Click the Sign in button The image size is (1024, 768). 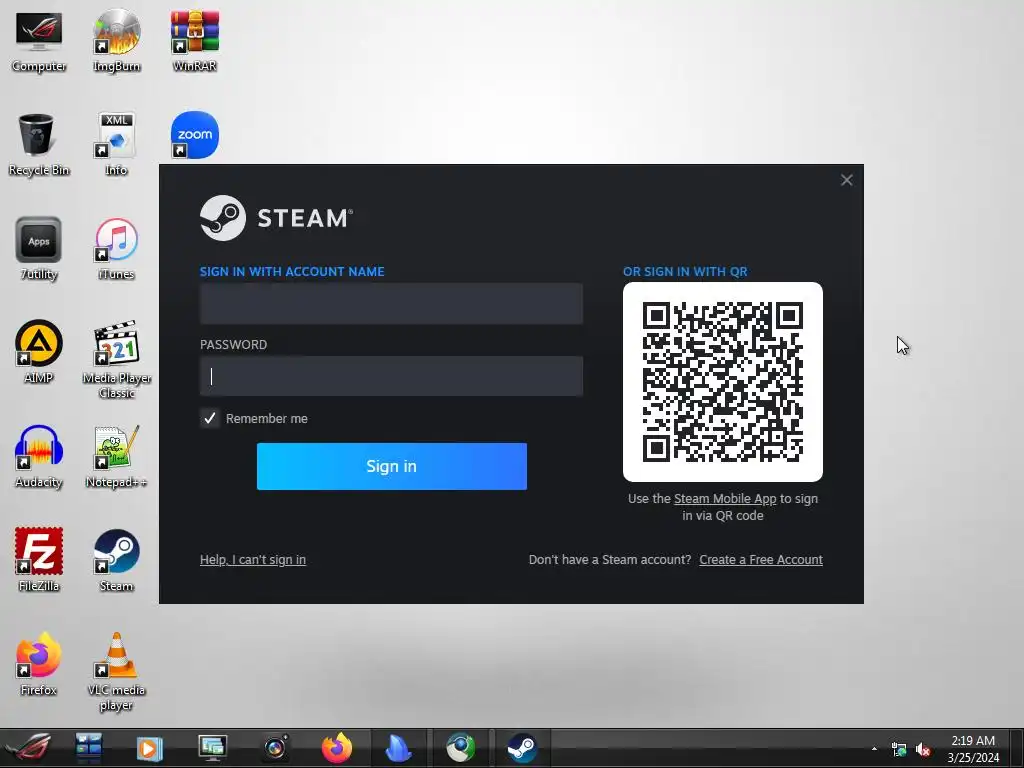tap(391, 466)
